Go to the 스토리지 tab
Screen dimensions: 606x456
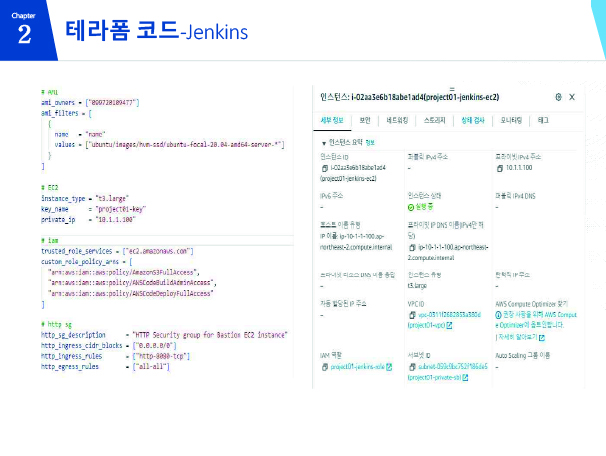coord(434,120)
